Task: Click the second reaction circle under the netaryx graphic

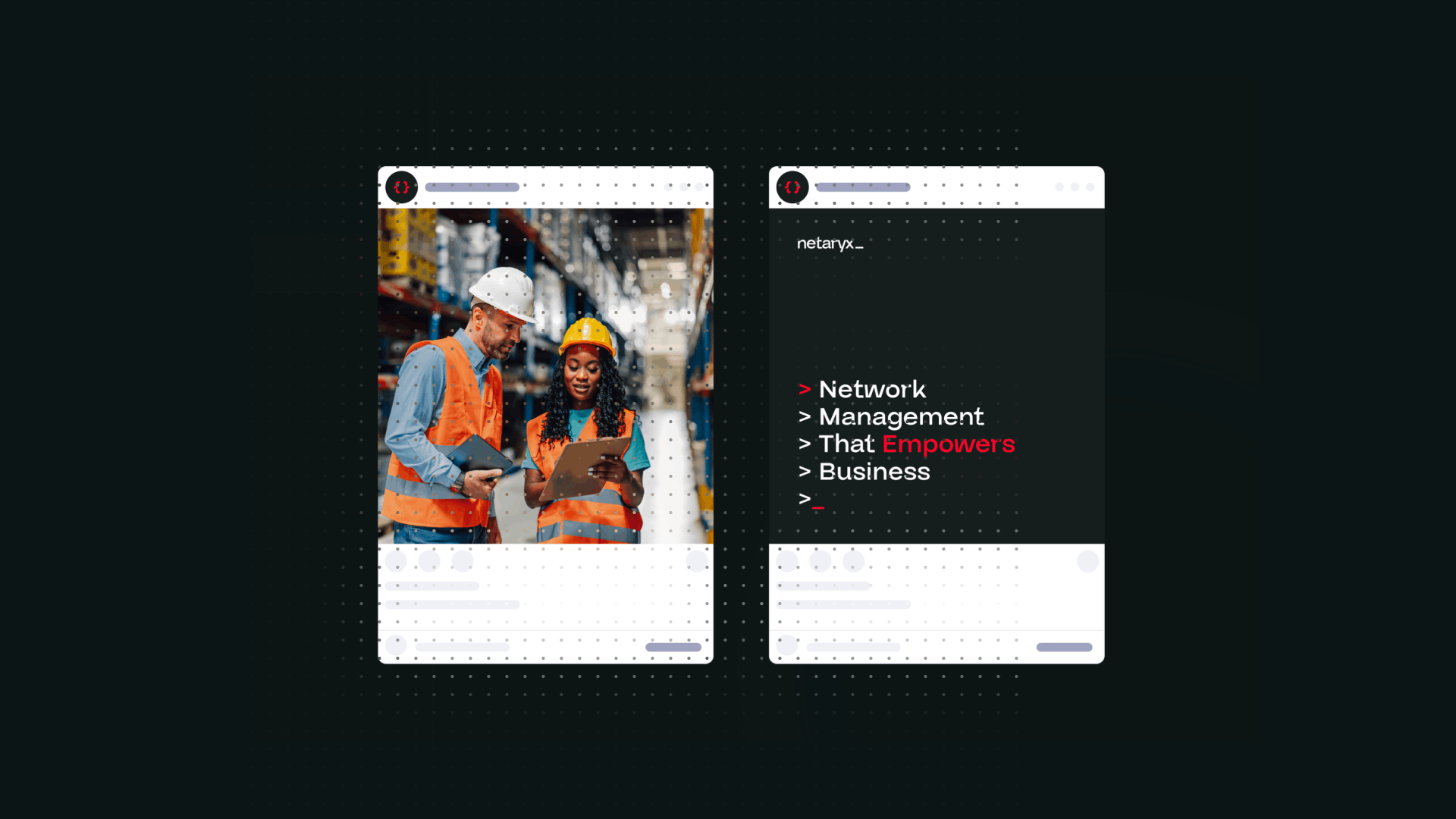Action: (821, 561)
